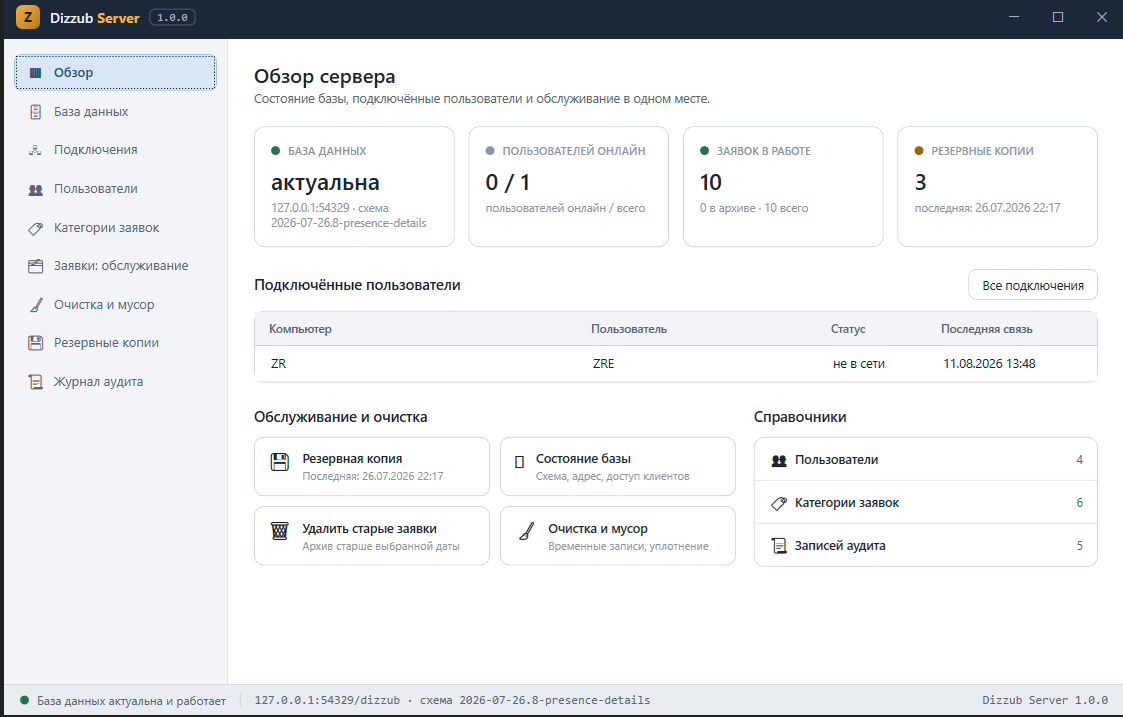Click Dizzub Server 1.0.0 in status bar
The width and height of the screenshot is (1123, 717).
1045,700
